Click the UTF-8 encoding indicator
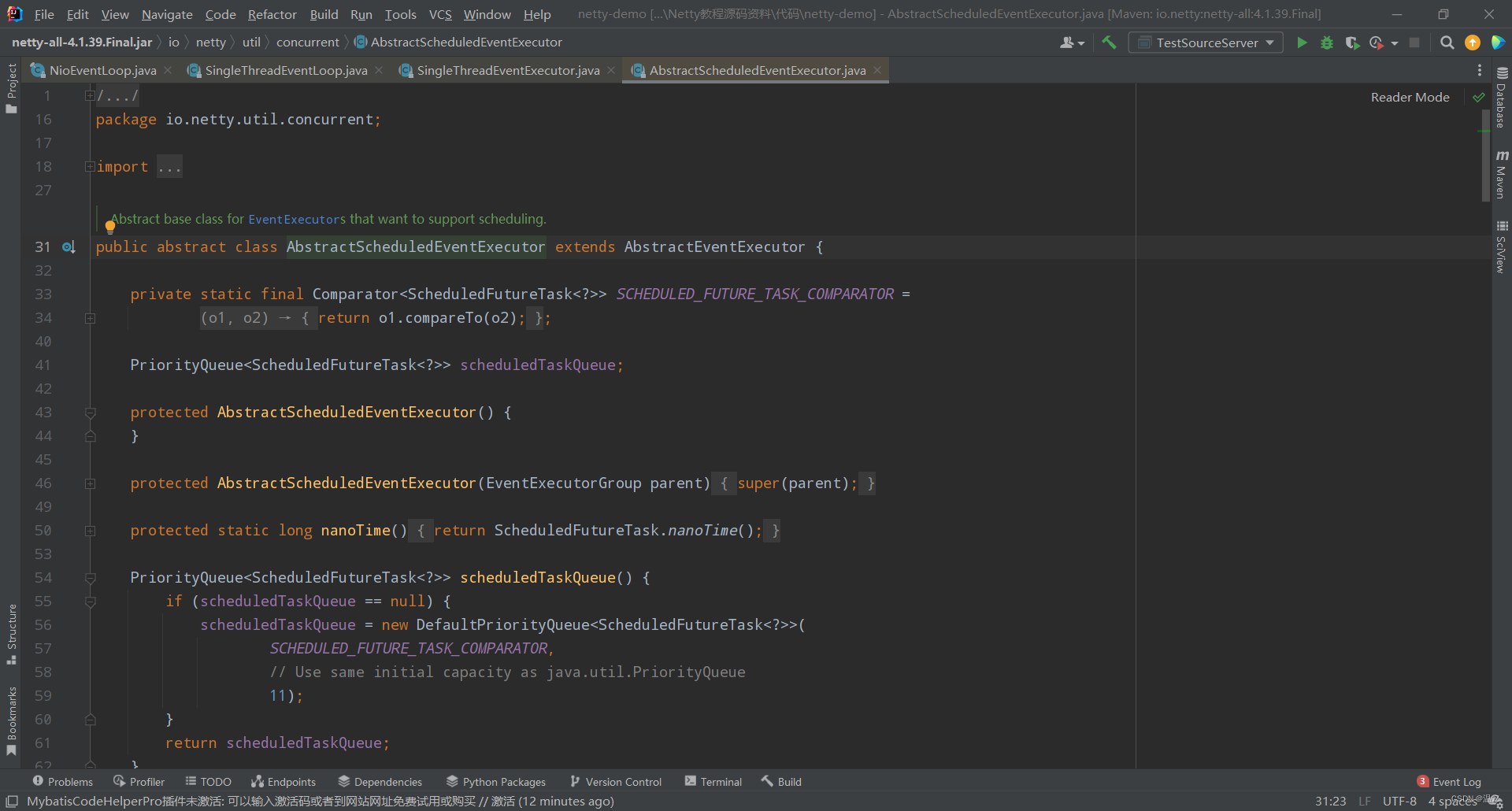Screen dimensions: 1512x811 click(1399, 801)
